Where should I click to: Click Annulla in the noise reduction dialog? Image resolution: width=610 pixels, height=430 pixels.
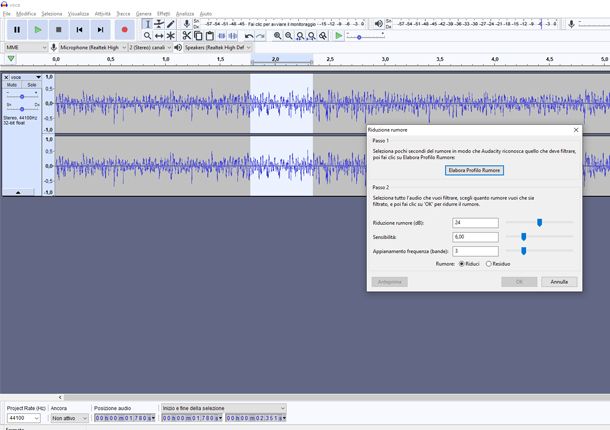[x=559, y=282]
